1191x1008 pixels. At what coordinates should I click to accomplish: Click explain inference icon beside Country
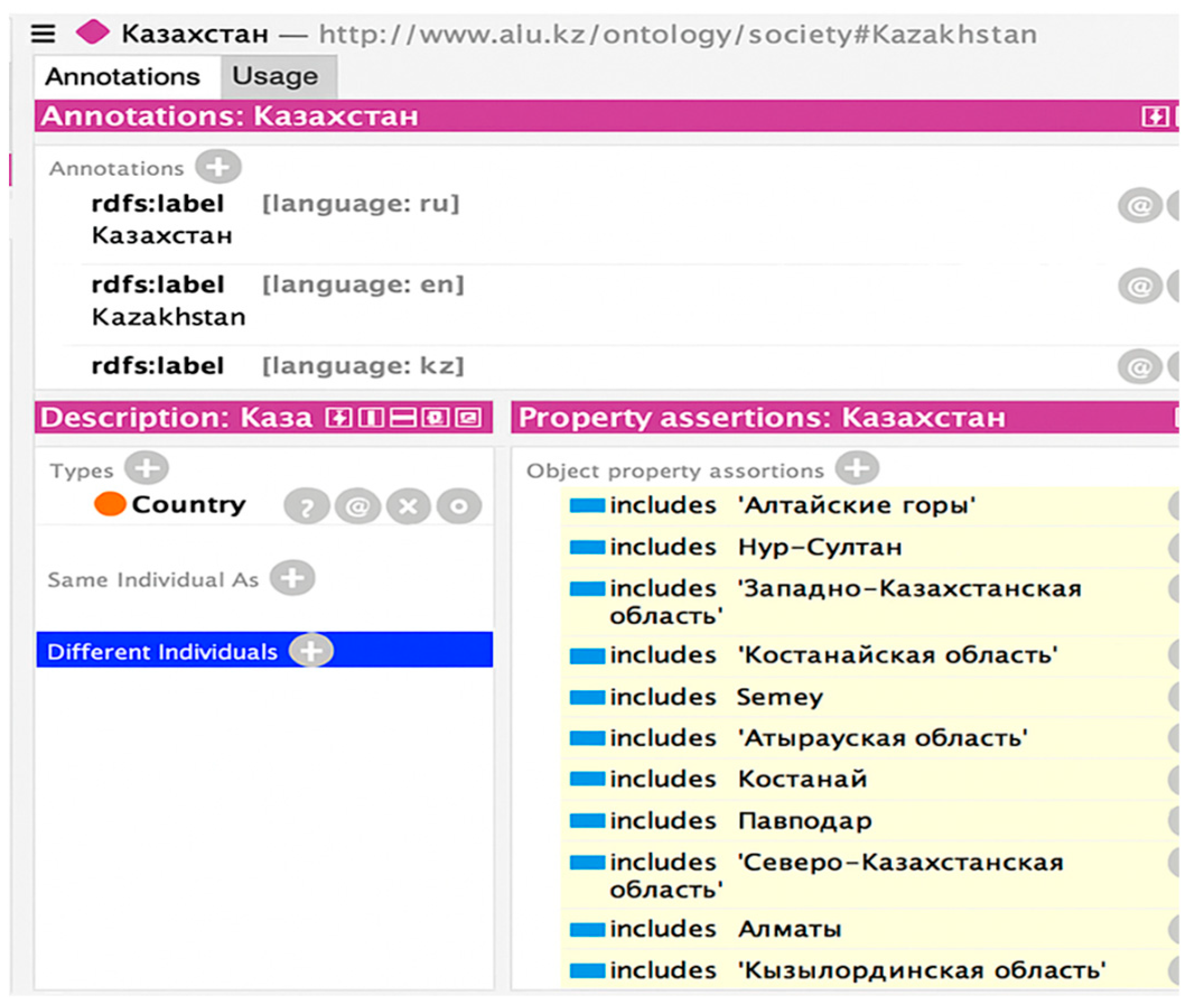(307, 506)
